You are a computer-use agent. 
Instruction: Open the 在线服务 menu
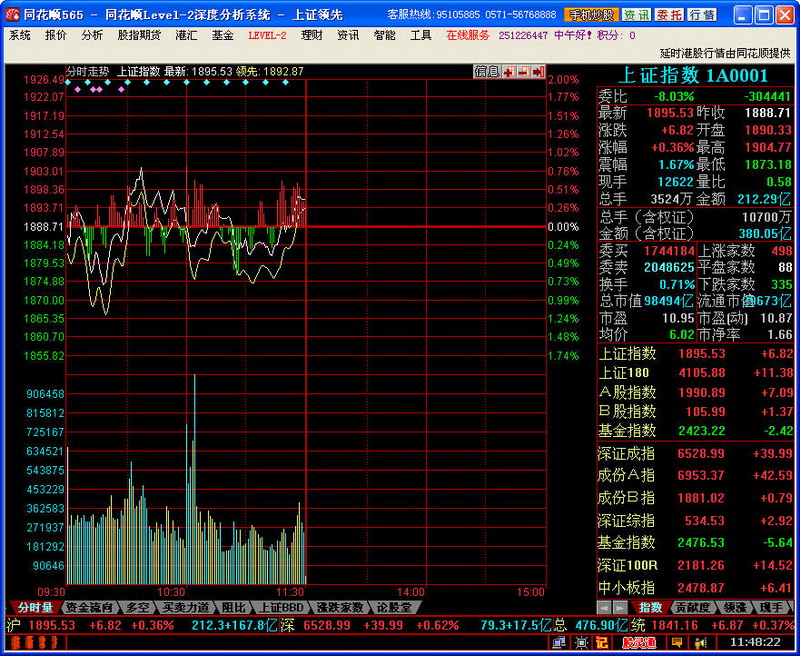468,35
